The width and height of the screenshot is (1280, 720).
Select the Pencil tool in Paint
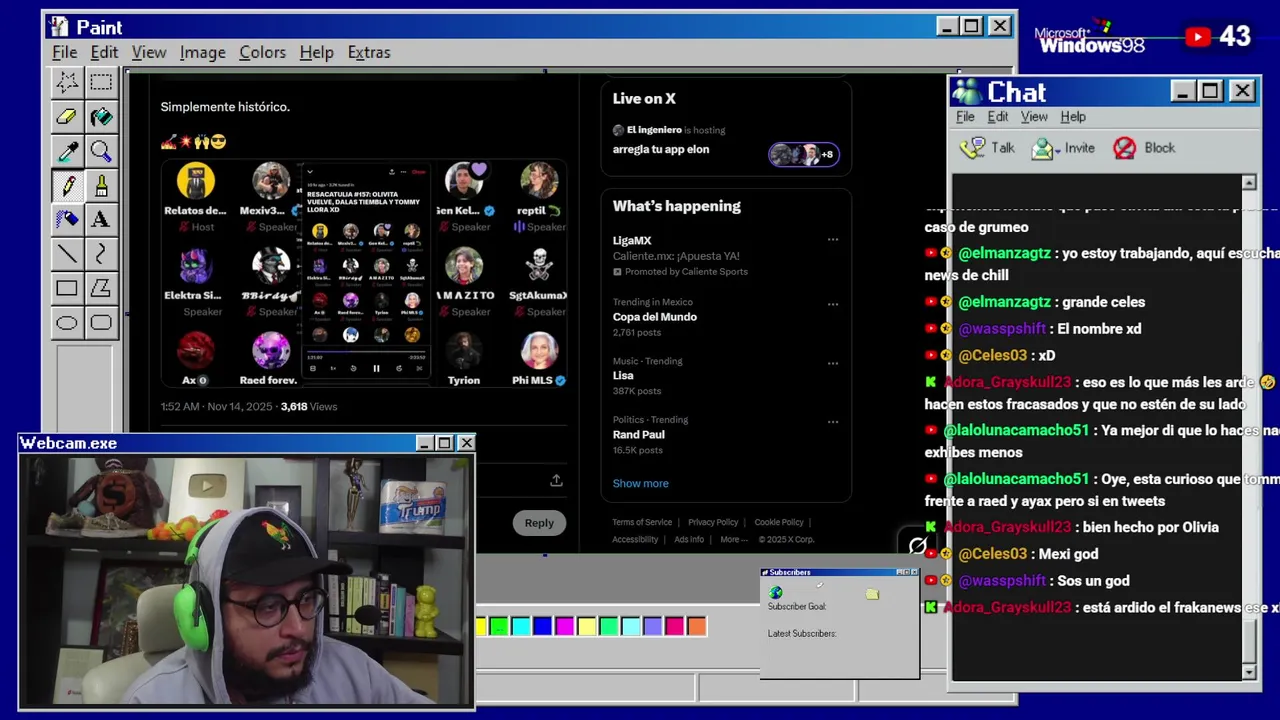tap(67, 185)
